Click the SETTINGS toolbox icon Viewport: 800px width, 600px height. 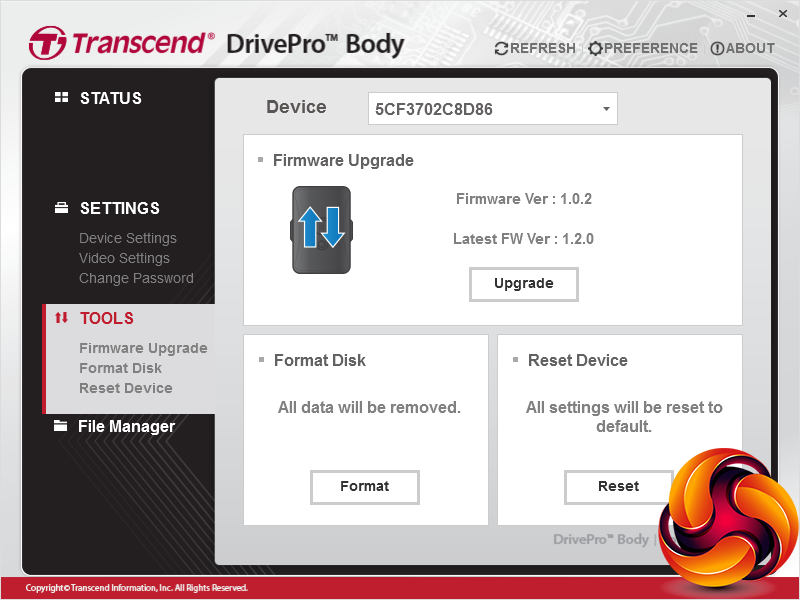(x=61, y=208)
